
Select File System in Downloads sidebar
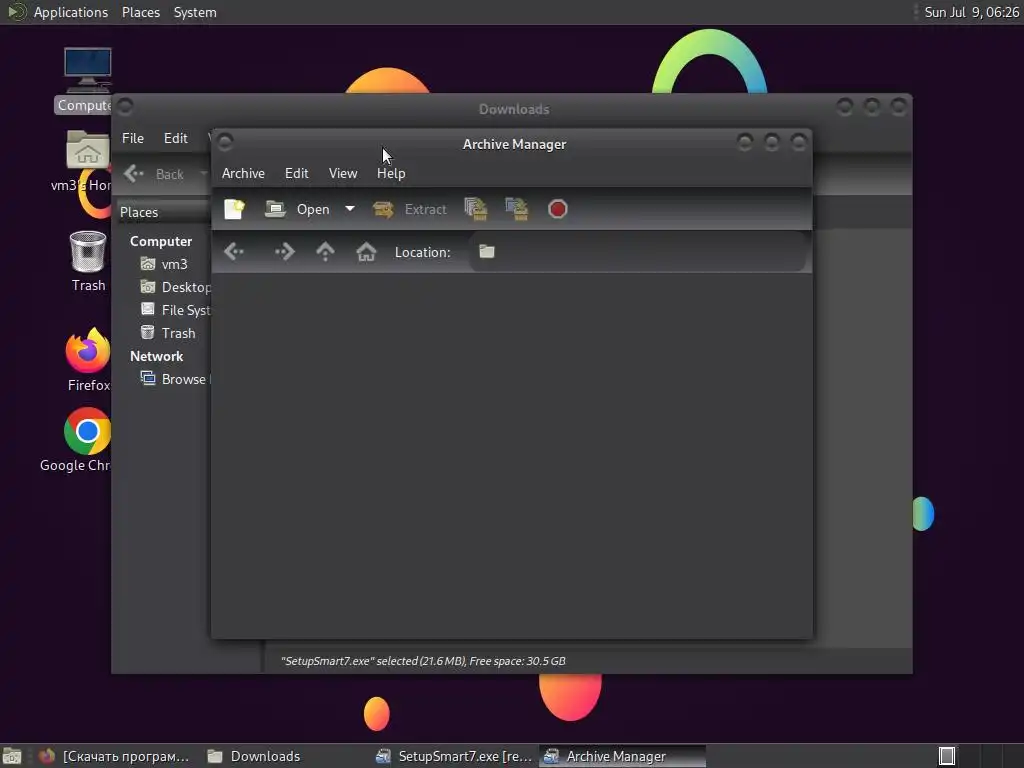coord(176,310)
